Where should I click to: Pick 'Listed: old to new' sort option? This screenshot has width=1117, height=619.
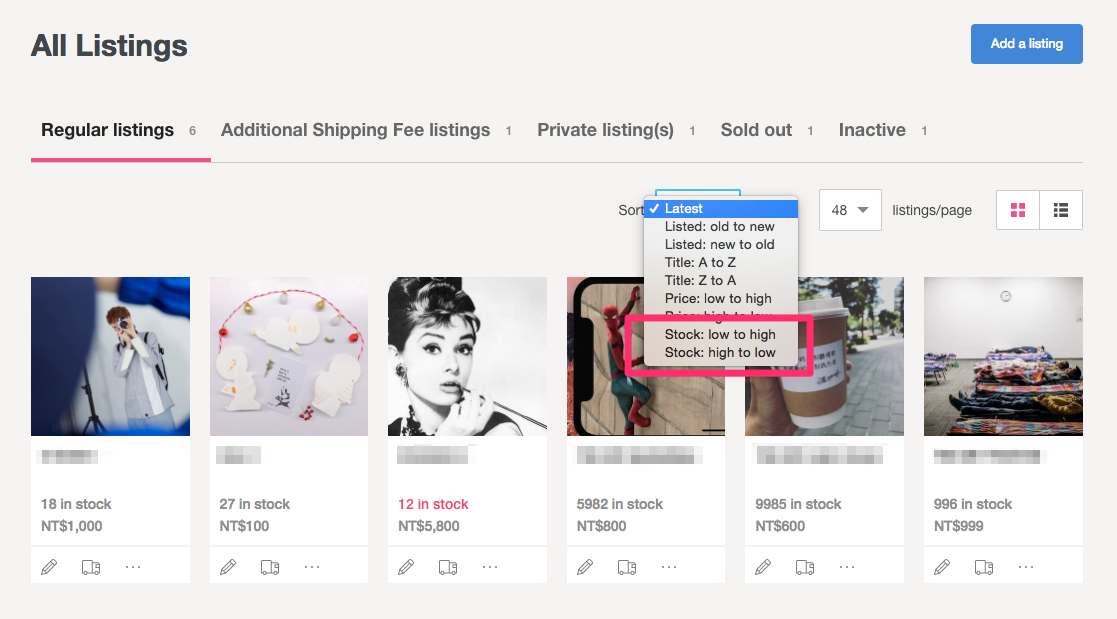click(x=720, y=227)
